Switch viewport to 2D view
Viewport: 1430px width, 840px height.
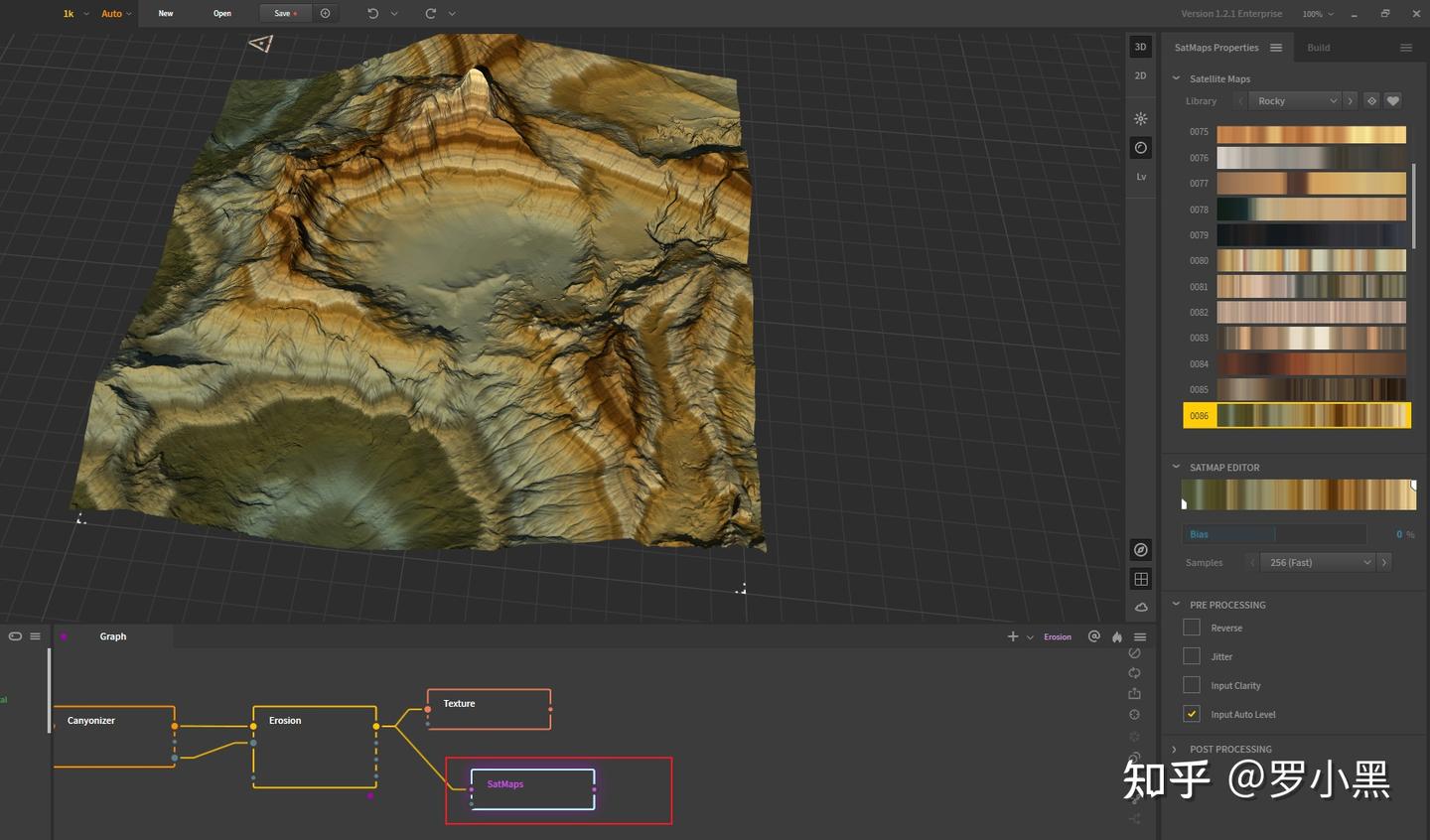pyautogui.click(x=1140, y=75)
